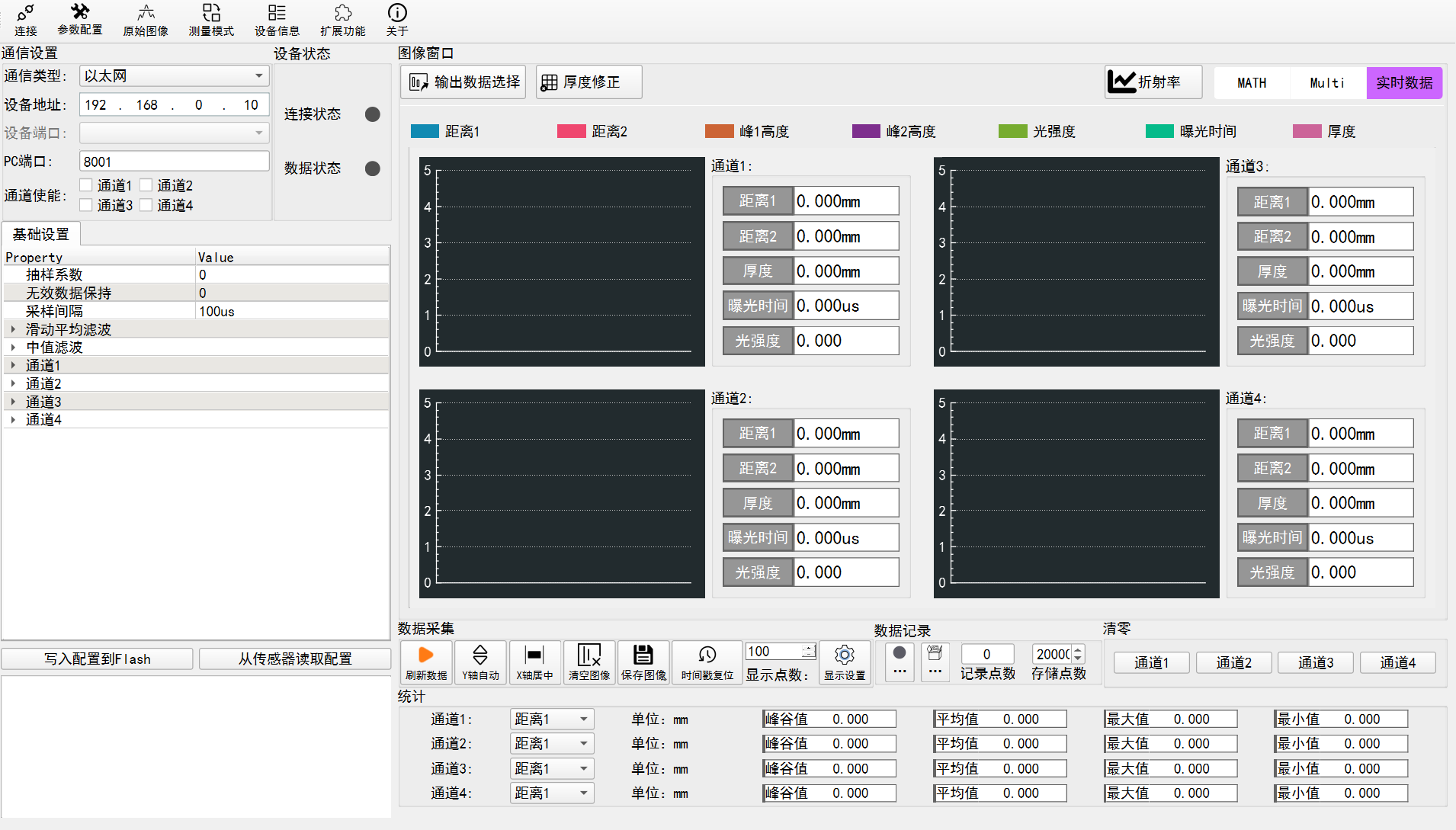Click the 距离1 blue legend swatch

click(425, 131)
